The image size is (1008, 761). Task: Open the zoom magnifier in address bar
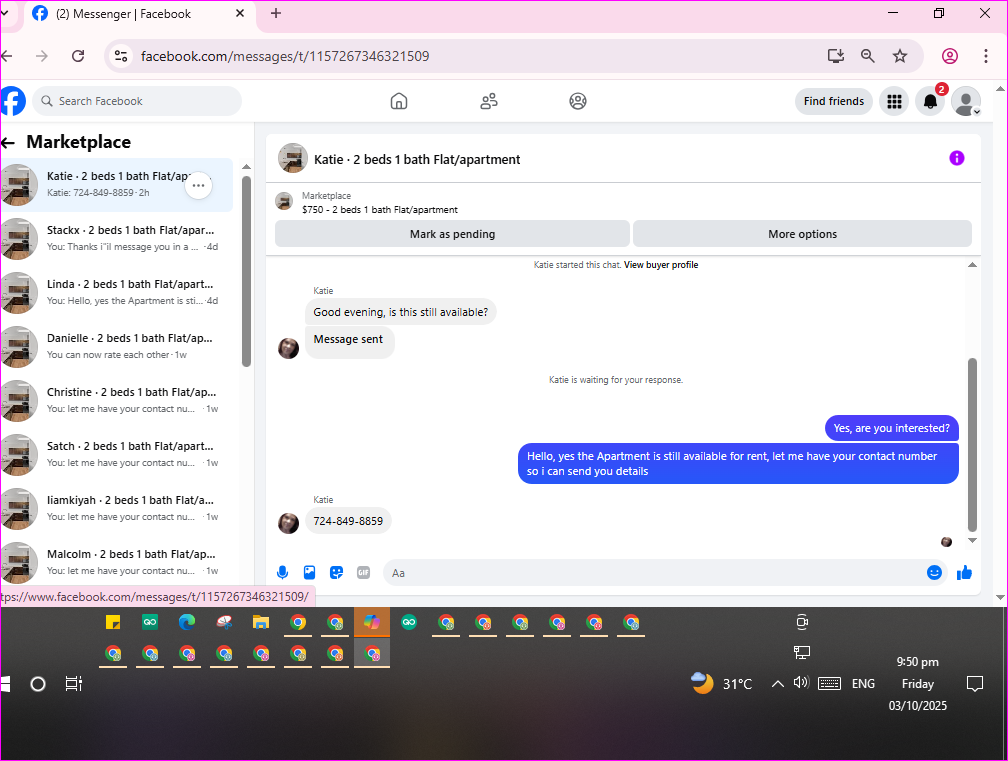(x=868, y=56)
